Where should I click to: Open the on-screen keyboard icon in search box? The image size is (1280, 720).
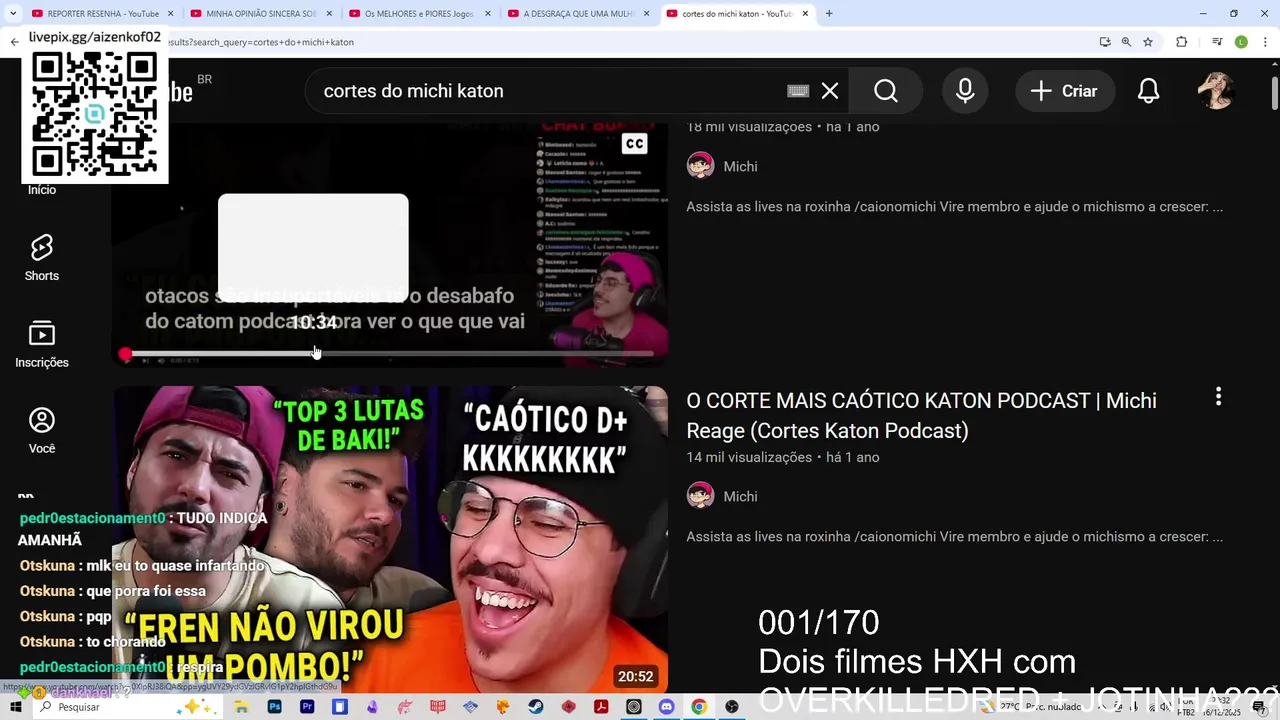point(798,91)
